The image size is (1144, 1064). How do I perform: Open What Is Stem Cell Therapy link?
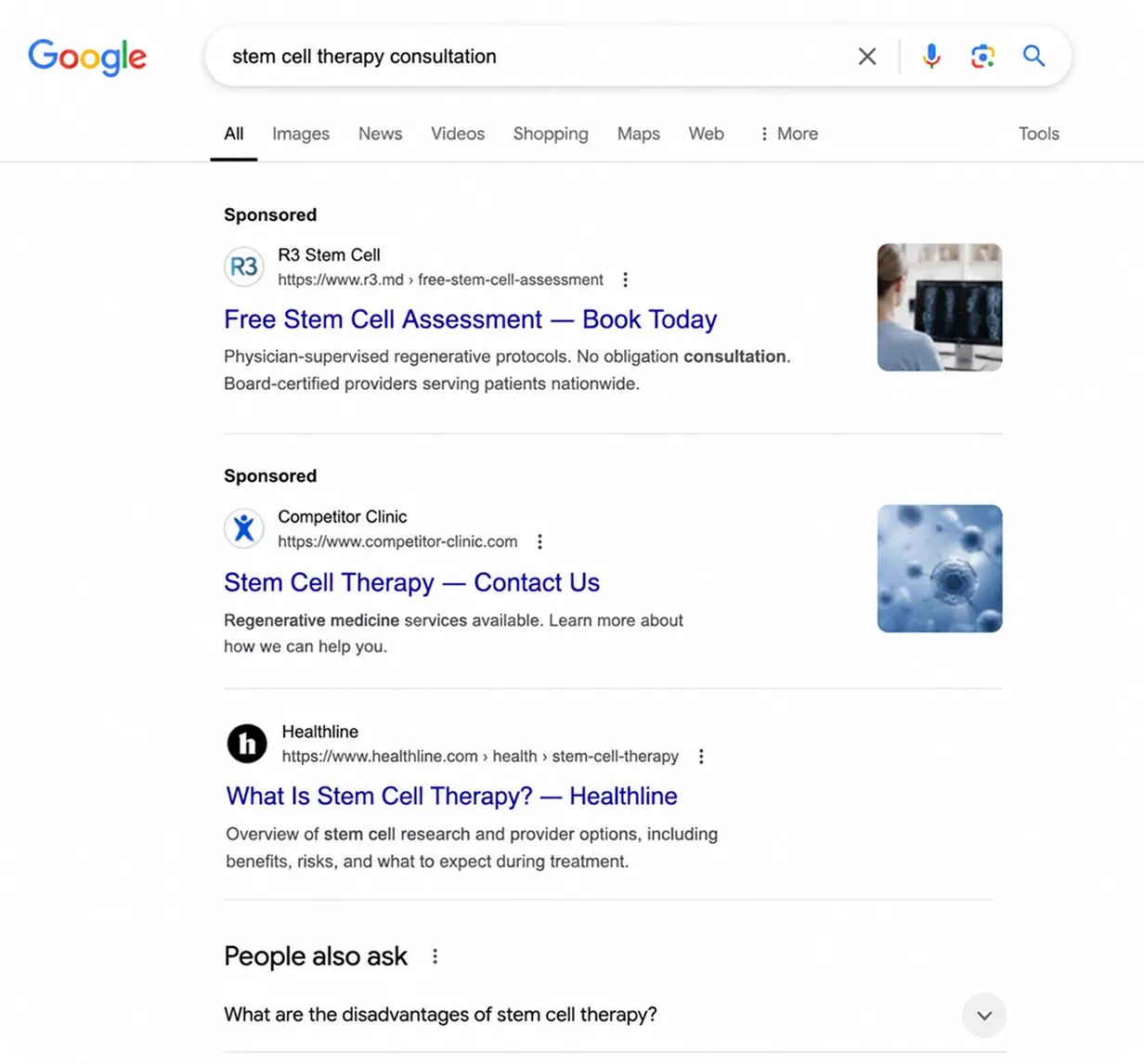pos(451,796)
